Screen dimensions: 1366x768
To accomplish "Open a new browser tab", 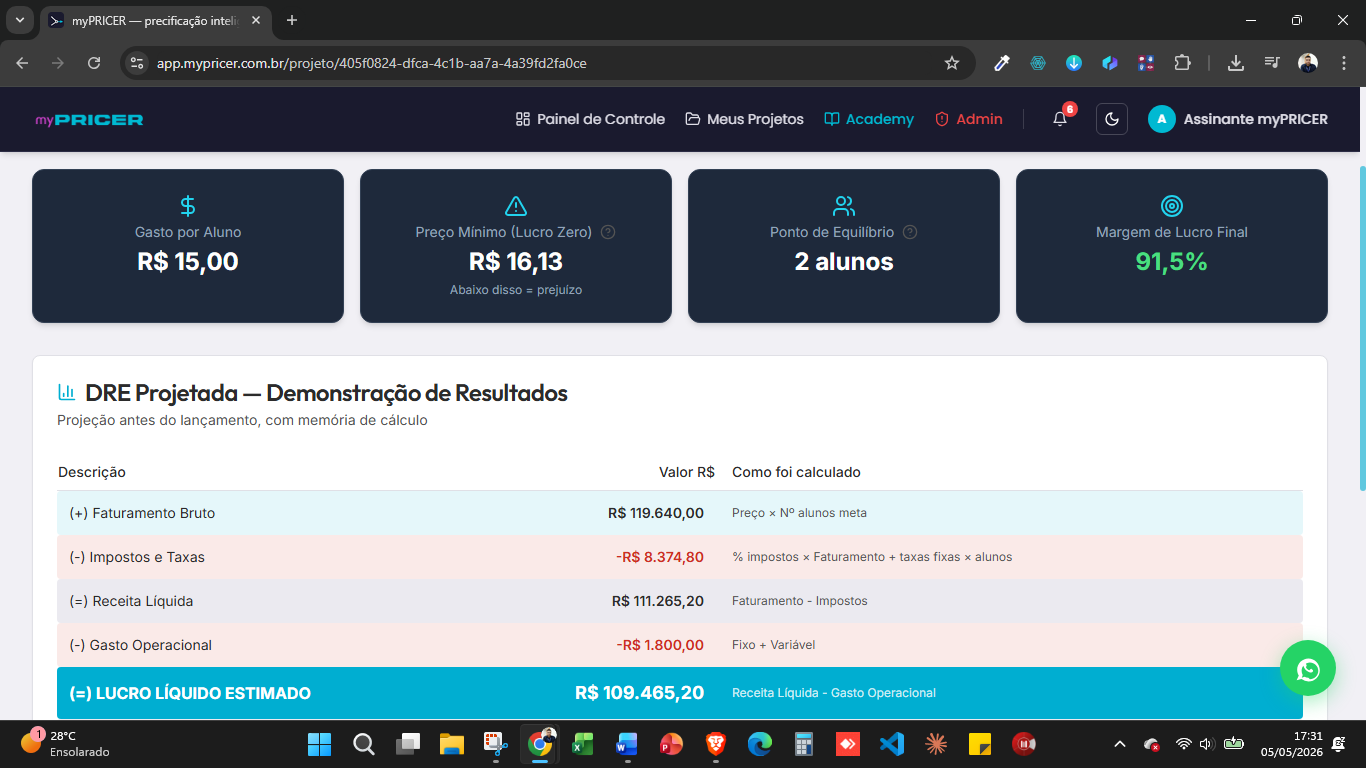I will click(x=292, y=20).
